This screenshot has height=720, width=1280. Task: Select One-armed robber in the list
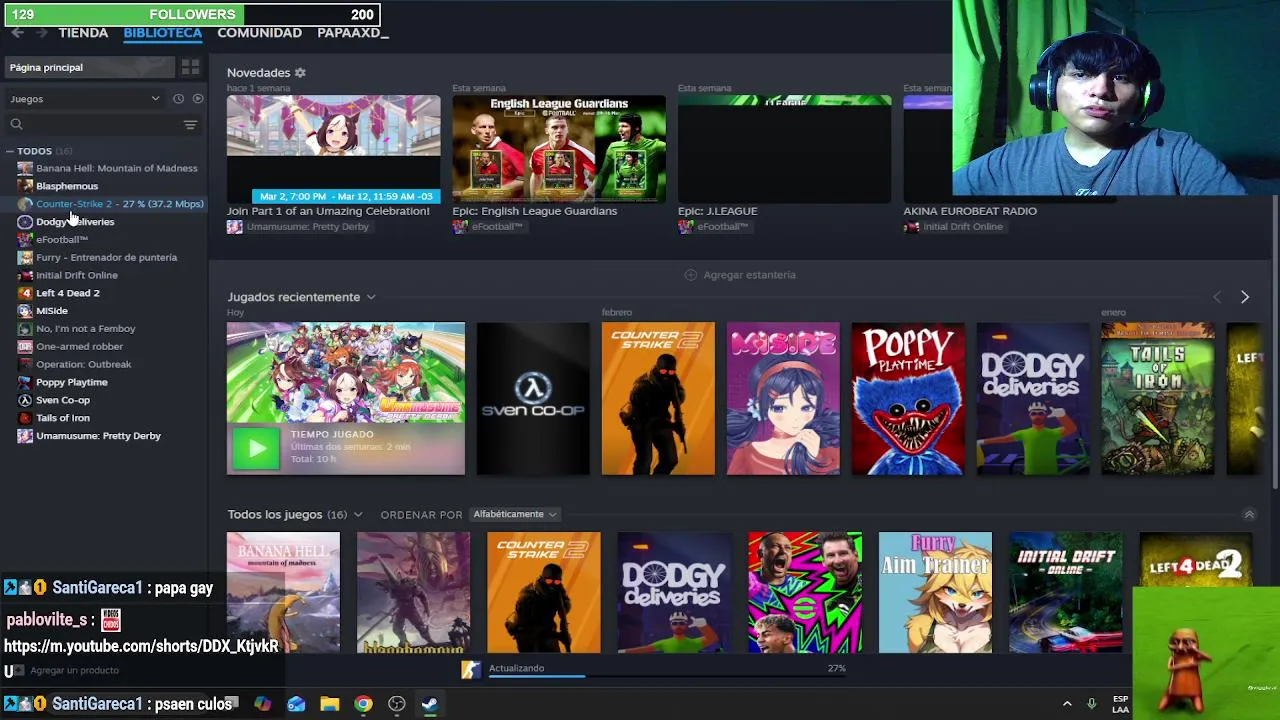click(x=80, y=347)
